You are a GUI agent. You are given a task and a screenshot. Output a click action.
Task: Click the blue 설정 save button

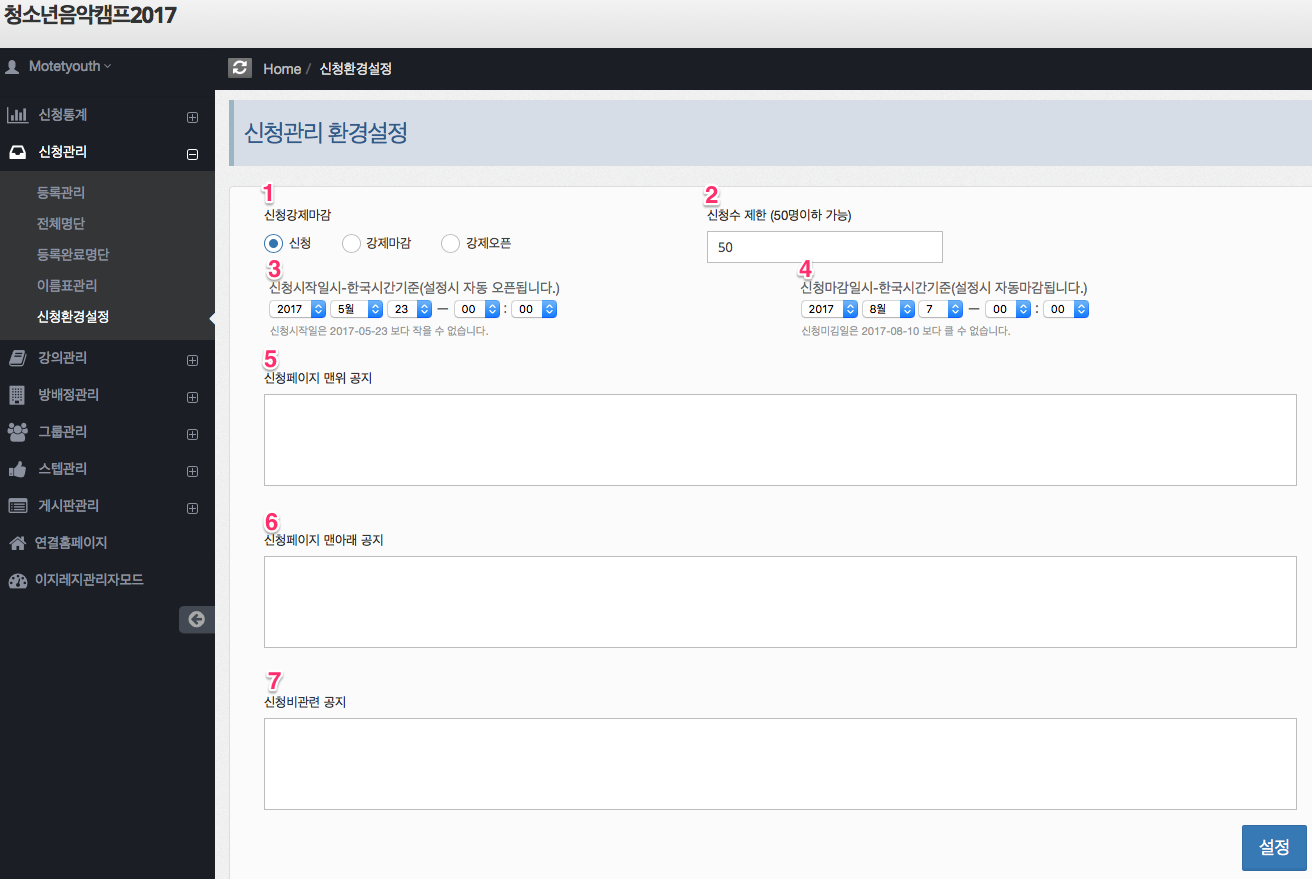coord(1274,847)
